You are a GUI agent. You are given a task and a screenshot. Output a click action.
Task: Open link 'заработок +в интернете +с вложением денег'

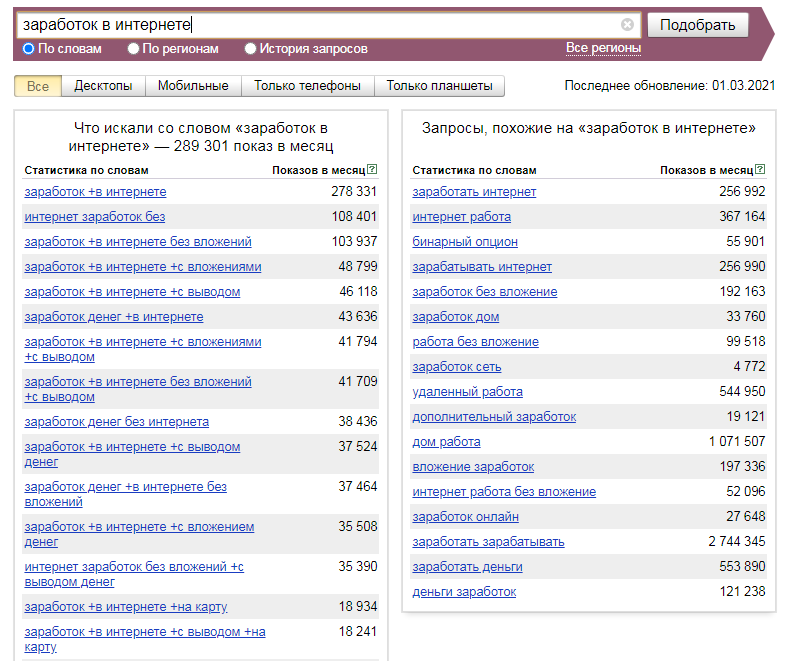[139, 534]
